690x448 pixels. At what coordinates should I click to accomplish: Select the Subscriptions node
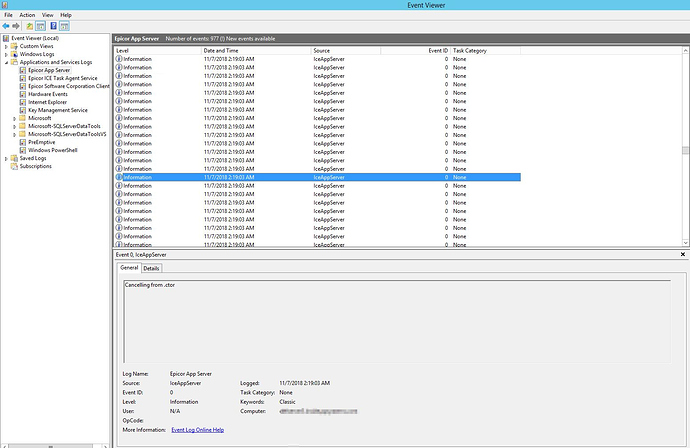pyautogui.click(x=36, y=166)
